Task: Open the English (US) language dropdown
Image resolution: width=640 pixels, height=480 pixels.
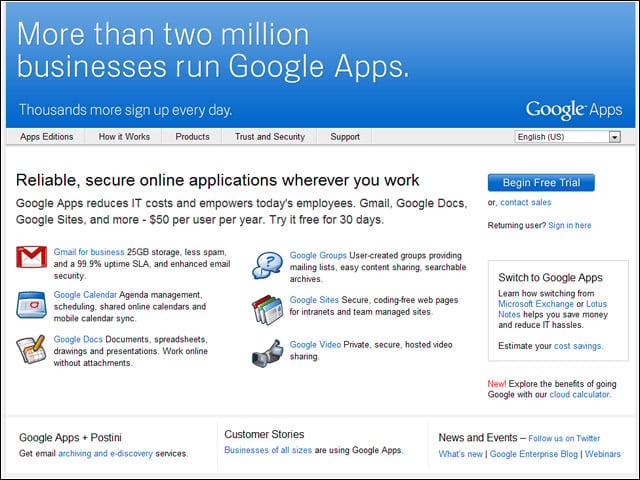Action: (568, 137)
